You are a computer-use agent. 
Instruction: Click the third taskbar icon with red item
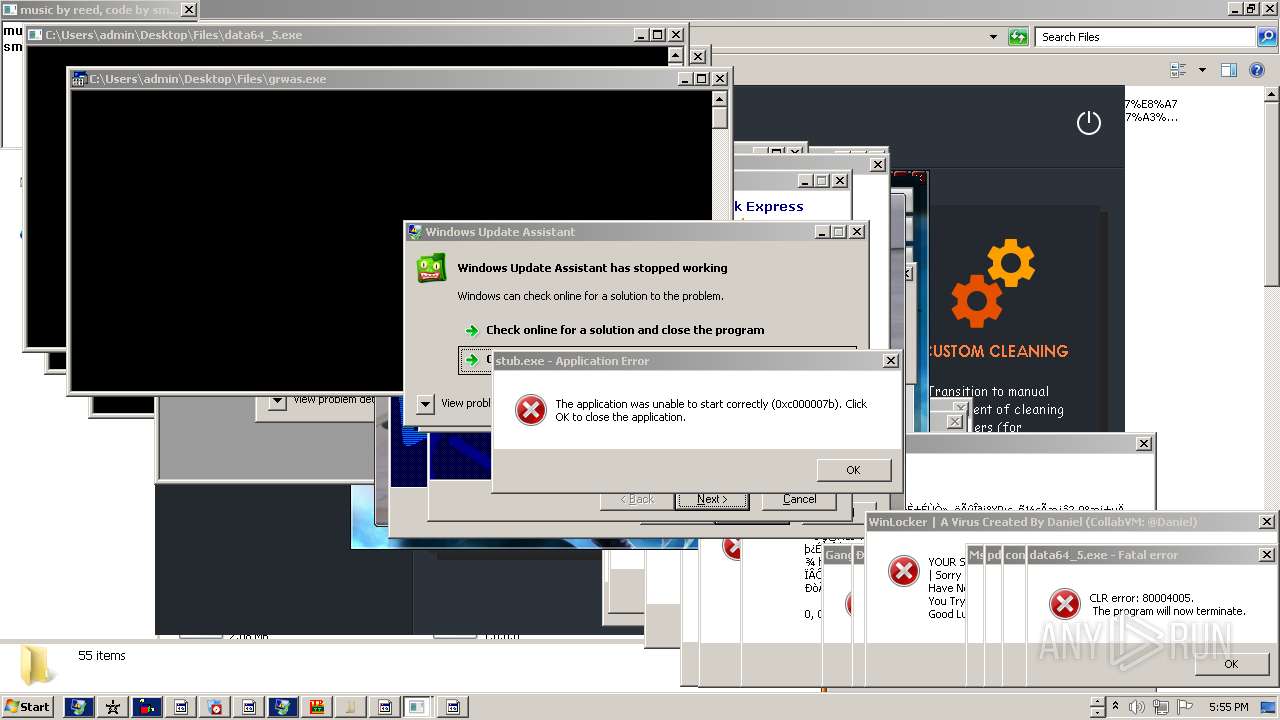click(147, 707)
